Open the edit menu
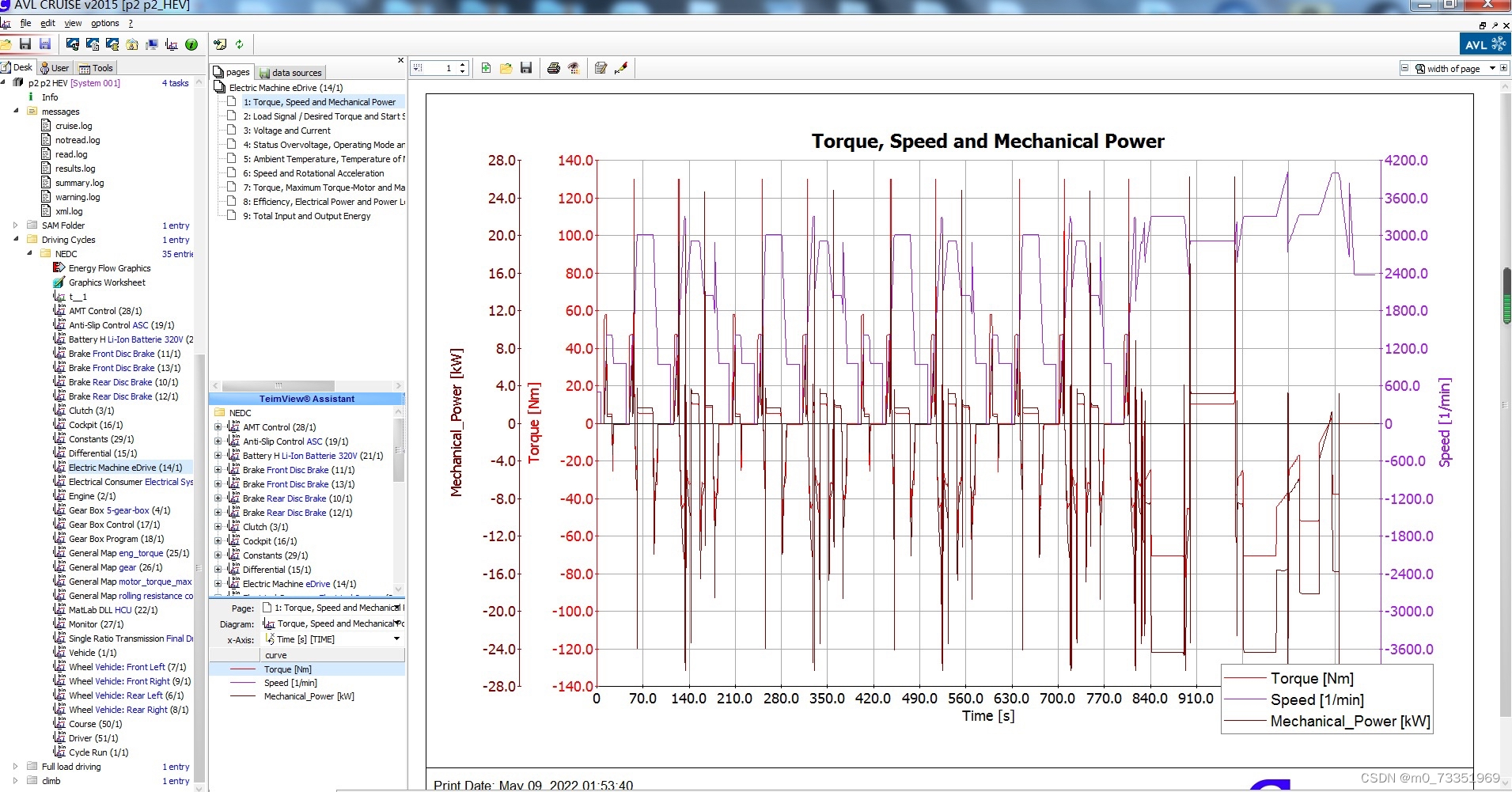 tap(47, 23)
